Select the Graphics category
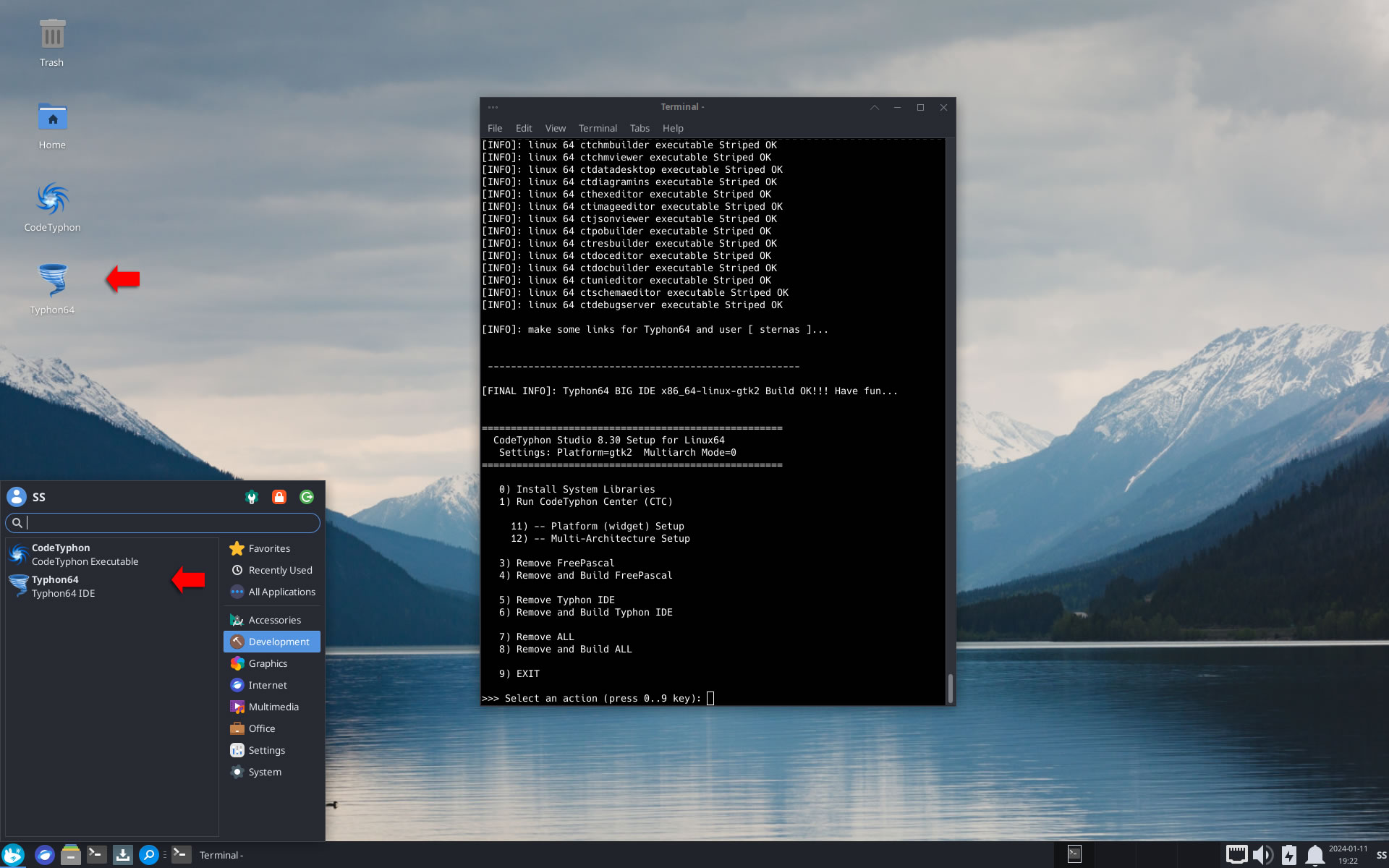1389x868 pixels. tap(272, 663)
